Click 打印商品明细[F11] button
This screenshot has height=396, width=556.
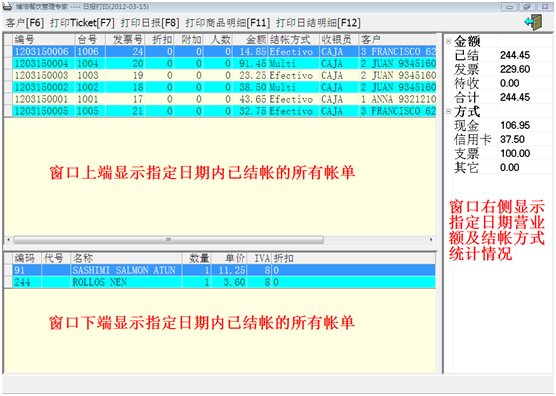(227, 23)
